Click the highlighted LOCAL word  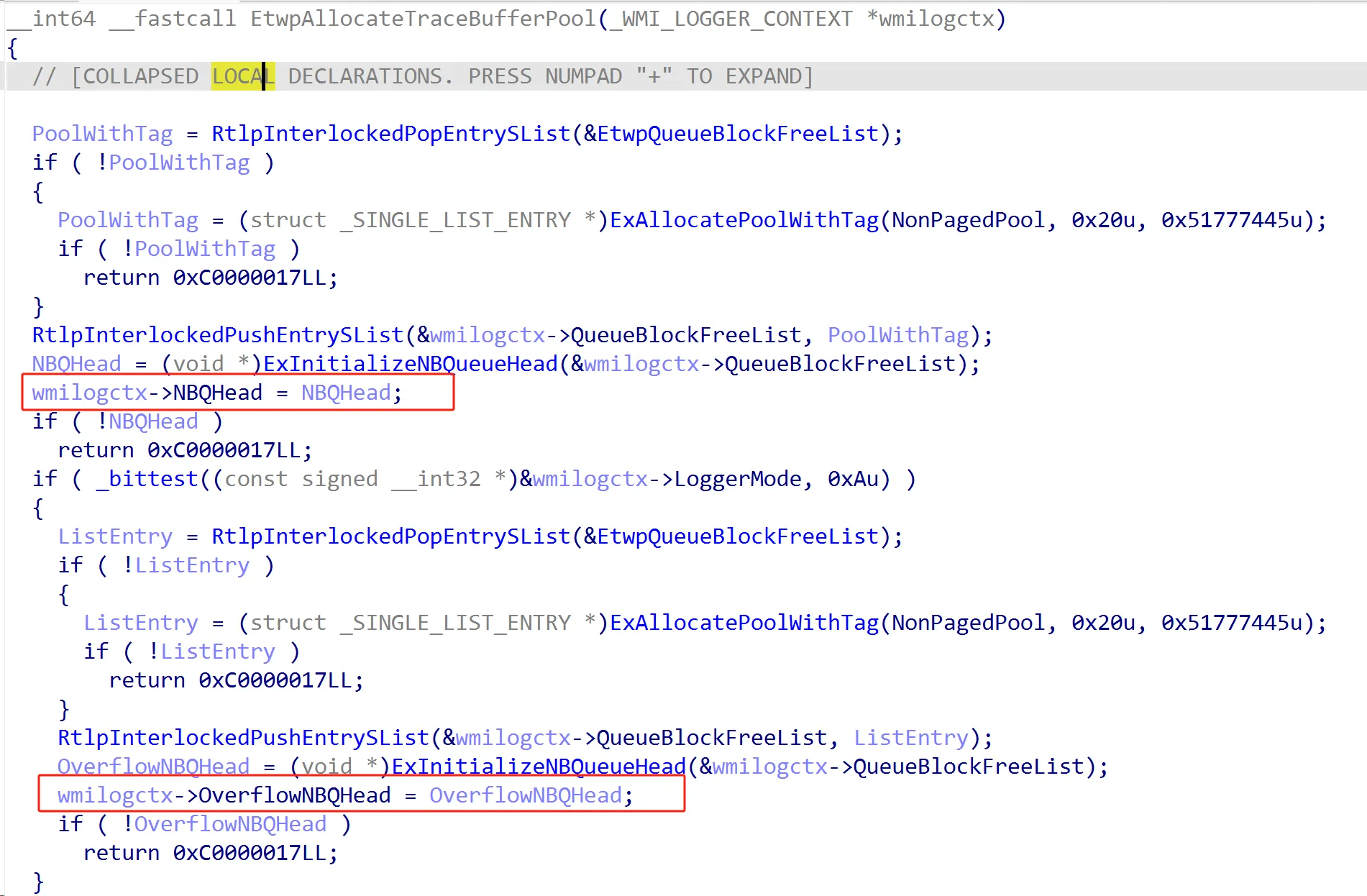tap(242, 76)
